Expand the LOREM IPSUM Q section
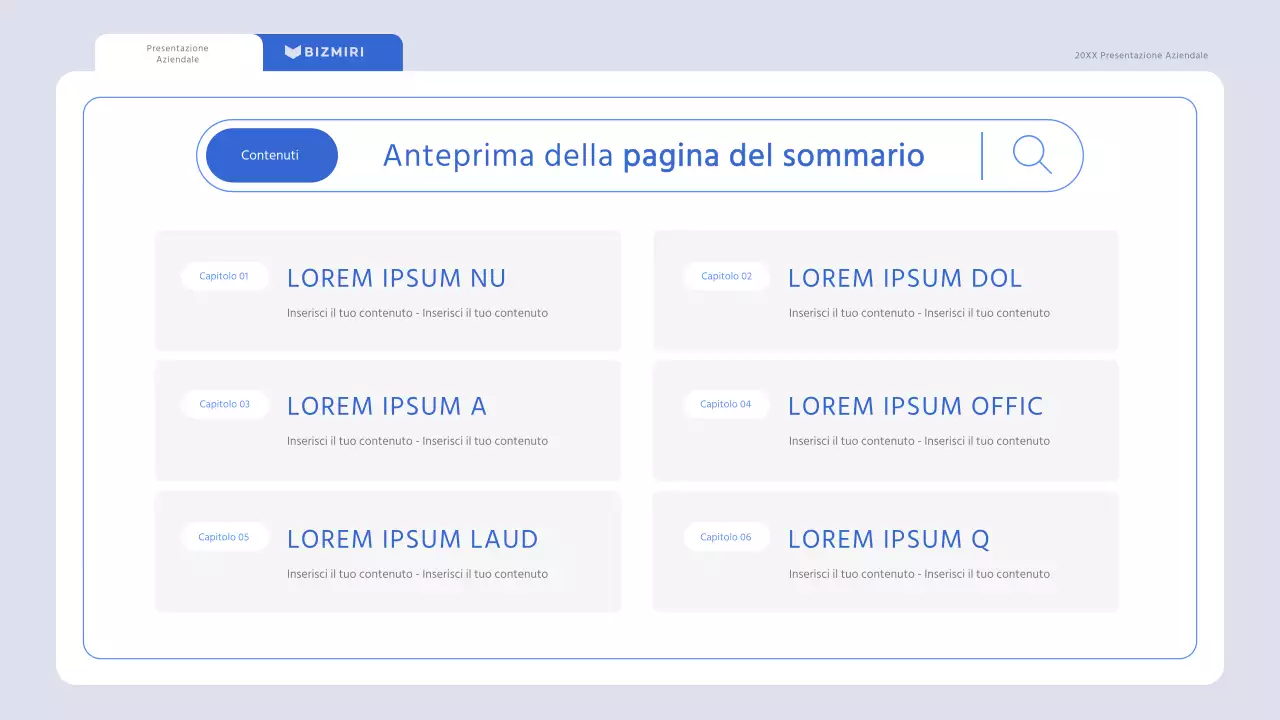Screen dimensions: 1280x720 888,538
